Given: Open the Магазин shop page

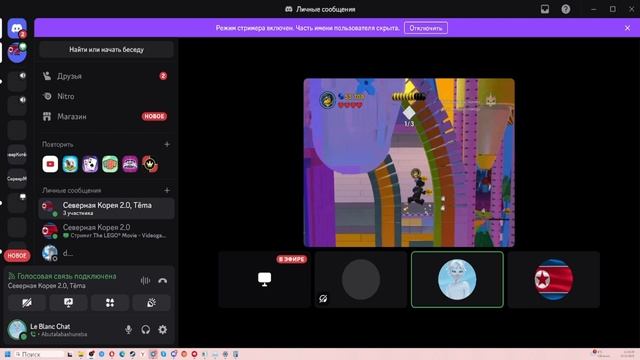Looking at the screenshot, I should [x=106, y=117].
